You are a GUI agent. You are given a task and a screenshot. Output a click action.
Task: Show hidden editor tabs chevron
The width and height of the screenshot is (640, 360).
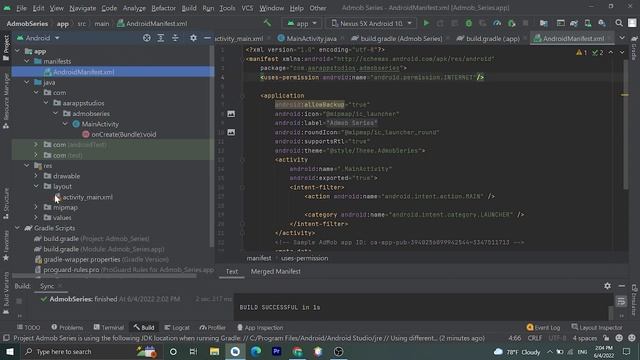click(622, 38)
